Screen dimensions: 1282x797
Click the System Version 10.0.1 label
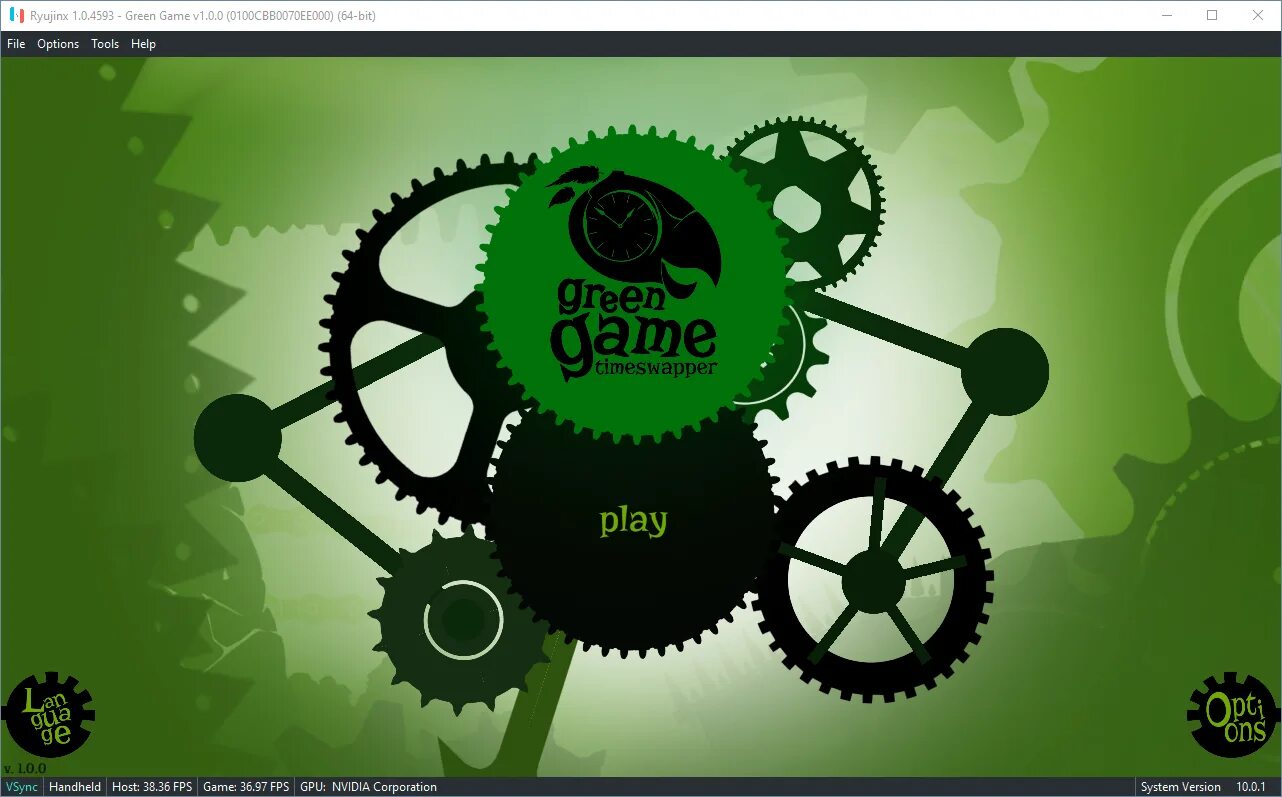coord(1203,787)
